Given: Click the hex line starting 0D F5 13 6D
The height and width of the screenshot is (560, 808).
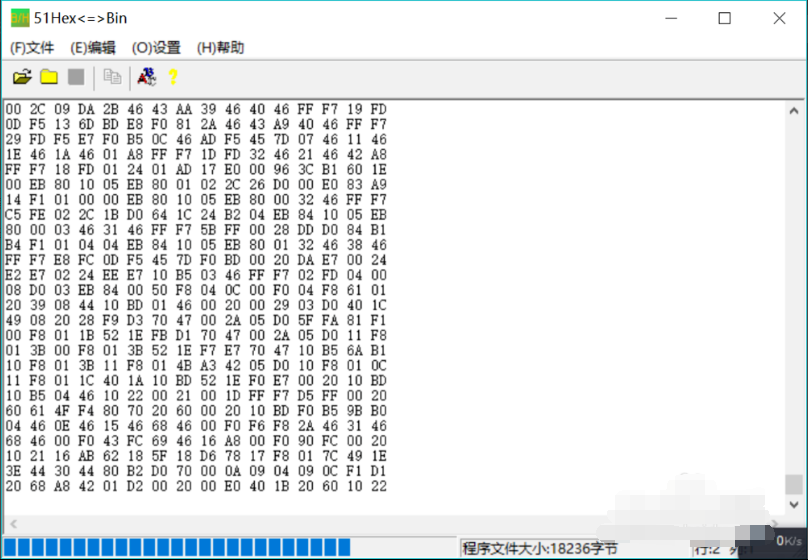Looking at the screenshot, I should 196,124.
